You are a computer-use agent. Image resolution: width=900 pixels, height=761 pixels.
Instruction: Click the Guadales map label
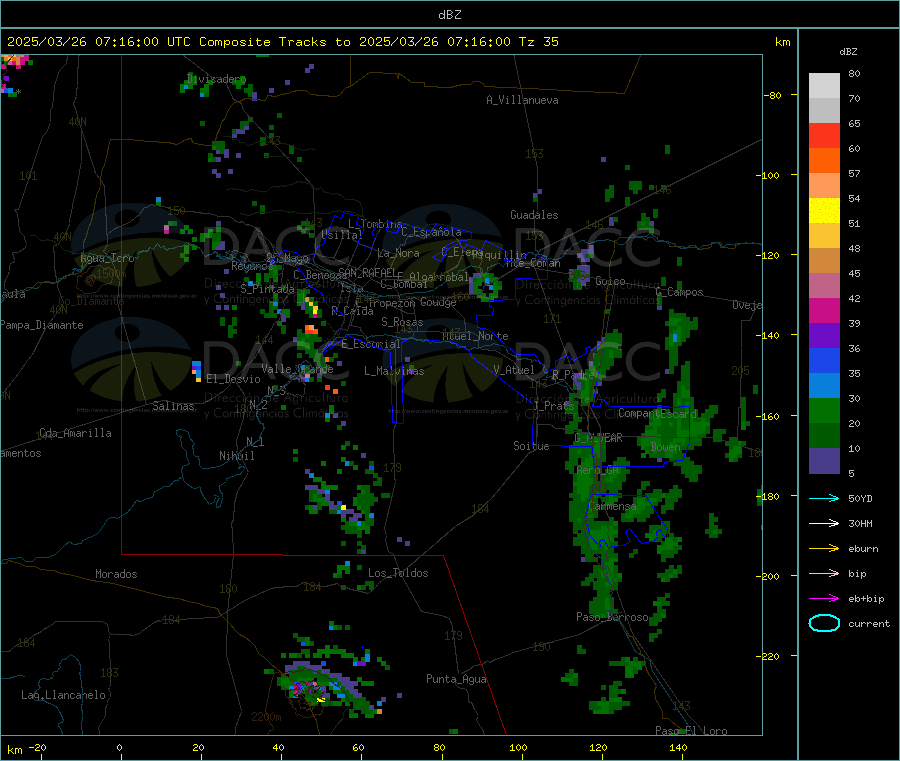point(534,215)
